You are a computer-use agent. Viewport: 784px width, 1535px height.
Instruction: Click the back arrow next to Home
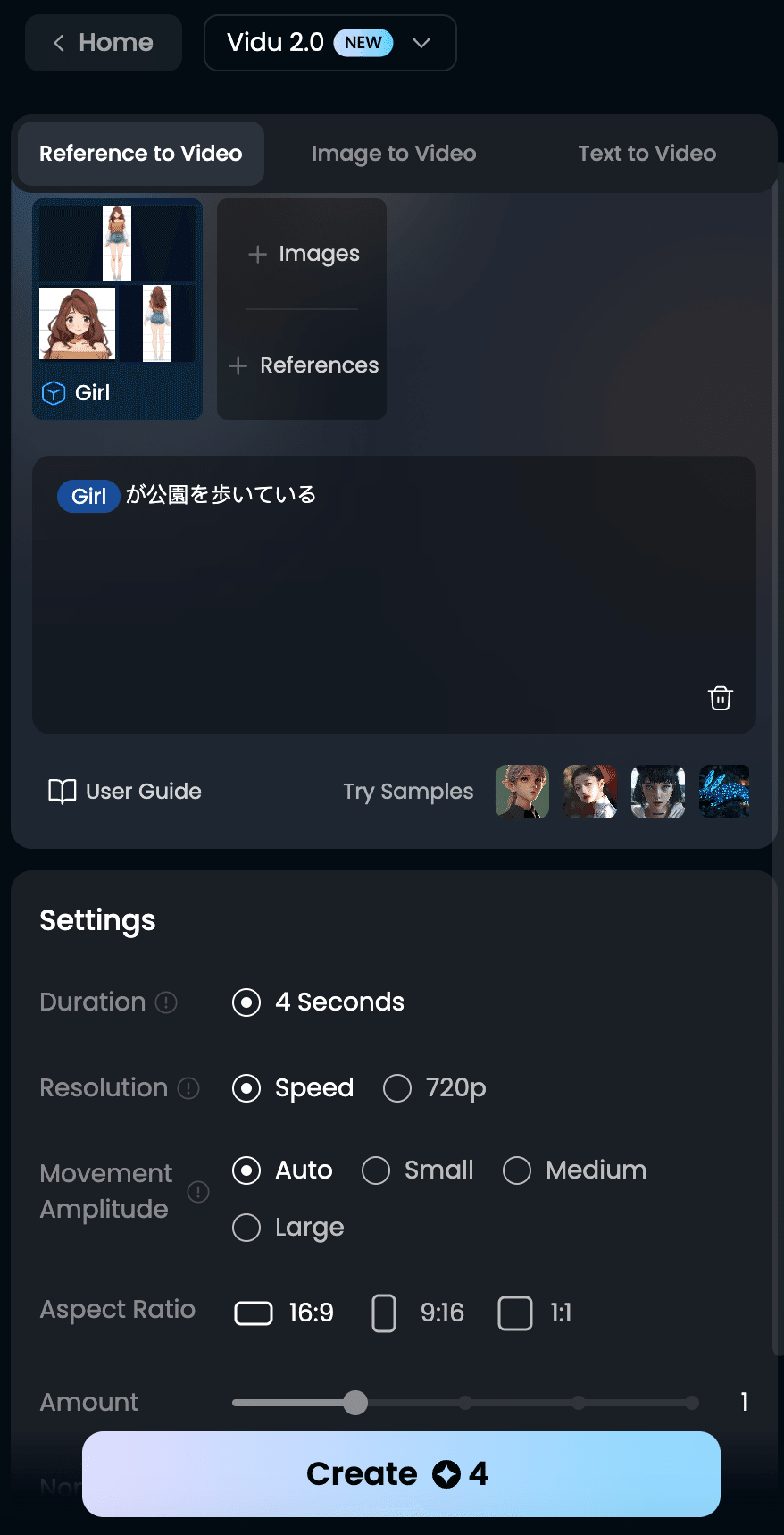point(58,42)
